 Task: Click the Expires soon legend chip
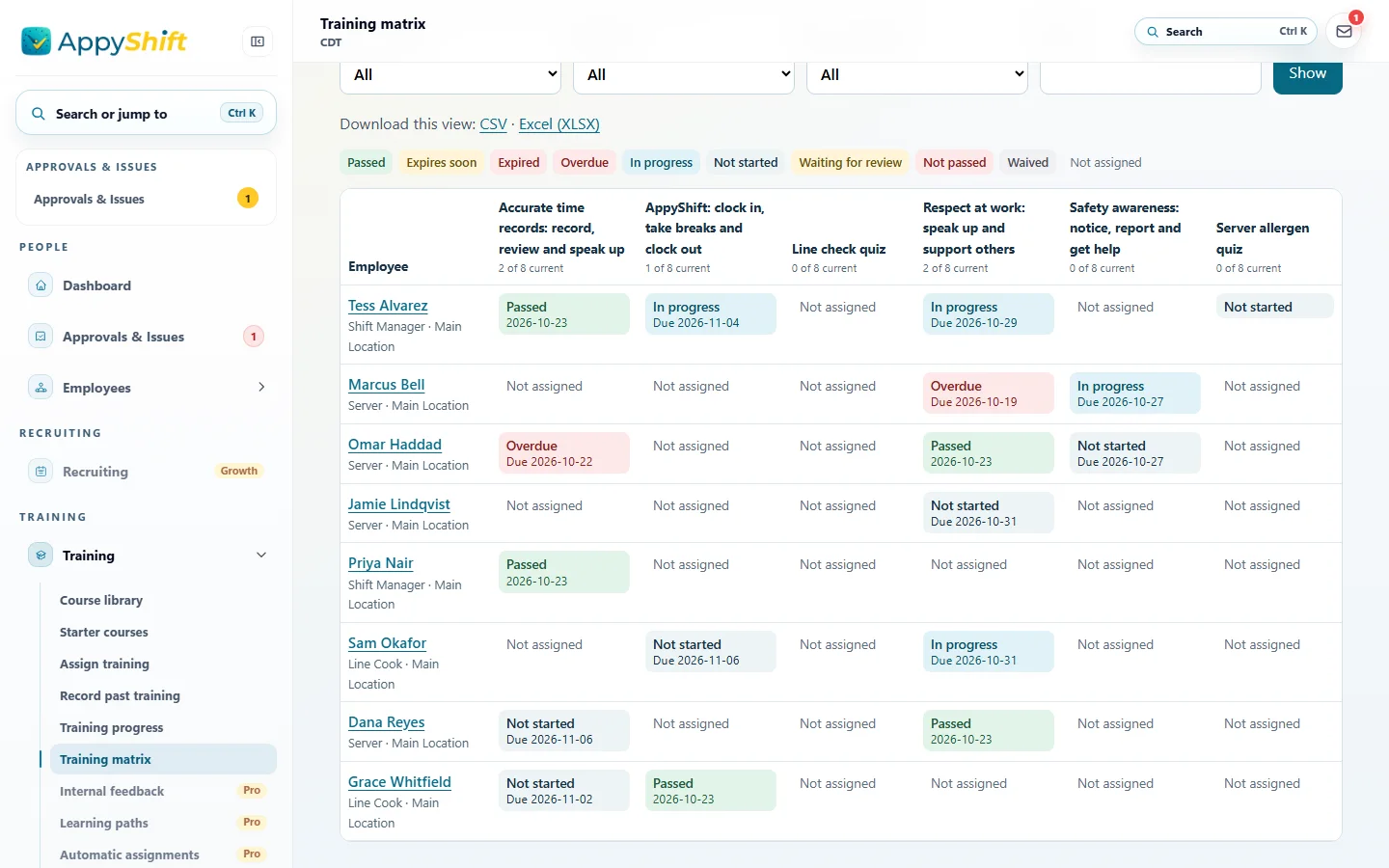tap(442, 163)
